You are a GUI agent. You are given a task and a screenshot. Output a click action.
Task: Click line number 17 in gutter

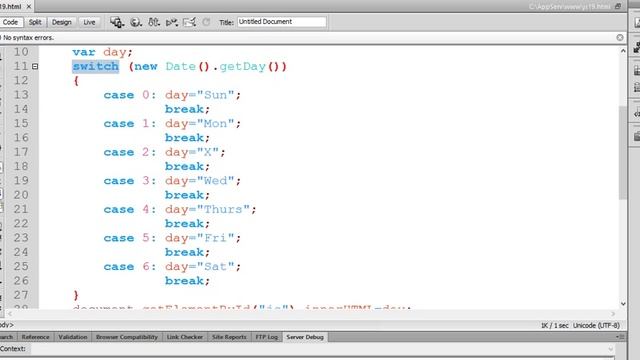pos(21,152)
